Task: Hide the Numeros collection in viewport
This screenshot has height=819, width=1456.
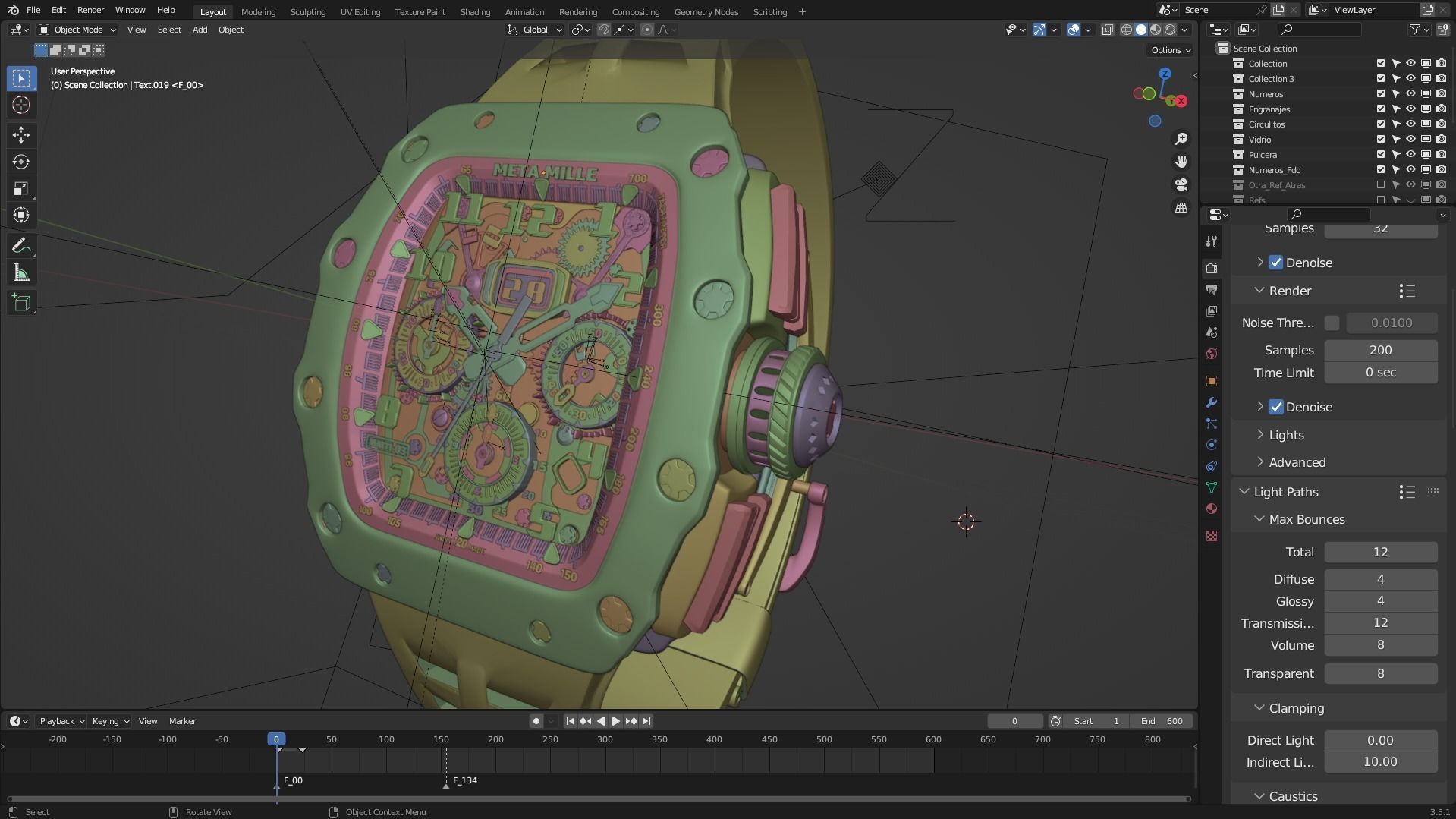Action: [x=1410, y=94]
